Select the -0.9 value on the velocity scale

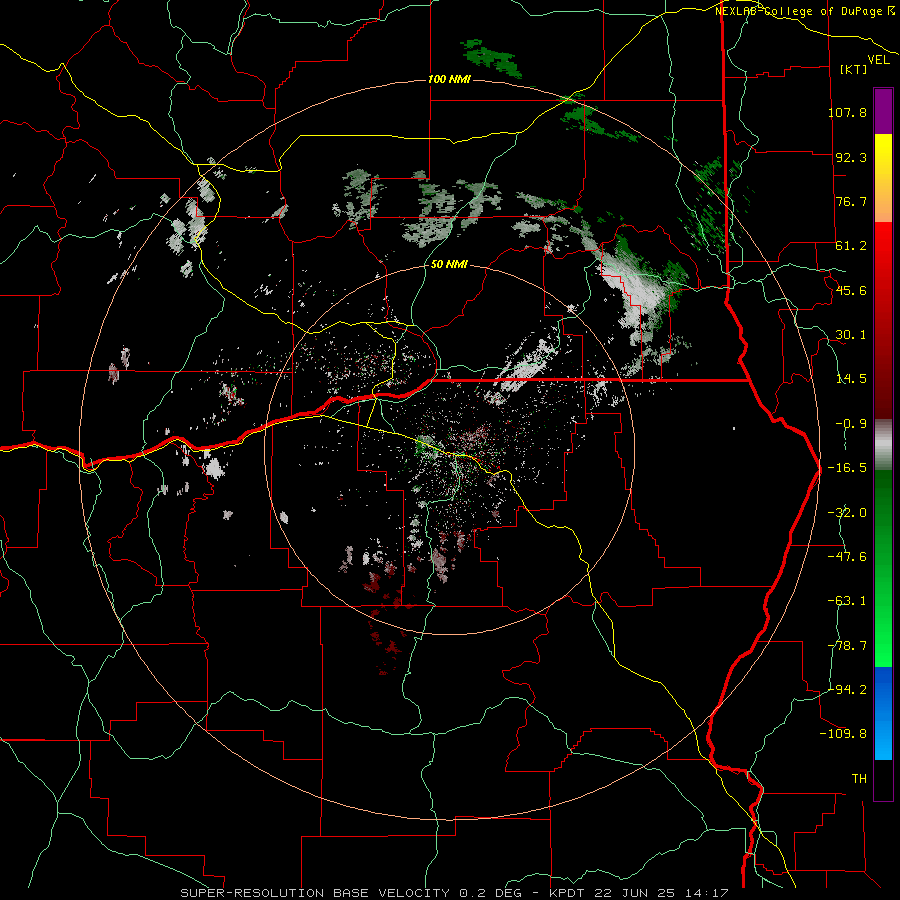(851, 424)
